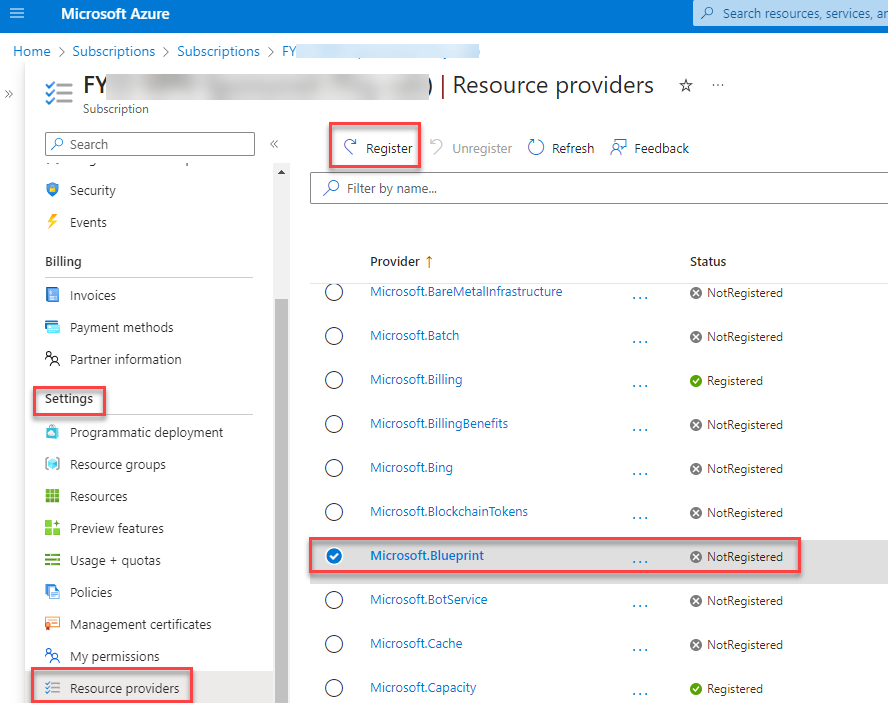The image size is (888, 703).
Task: Refresh the resource providers list
Action: 560,147
